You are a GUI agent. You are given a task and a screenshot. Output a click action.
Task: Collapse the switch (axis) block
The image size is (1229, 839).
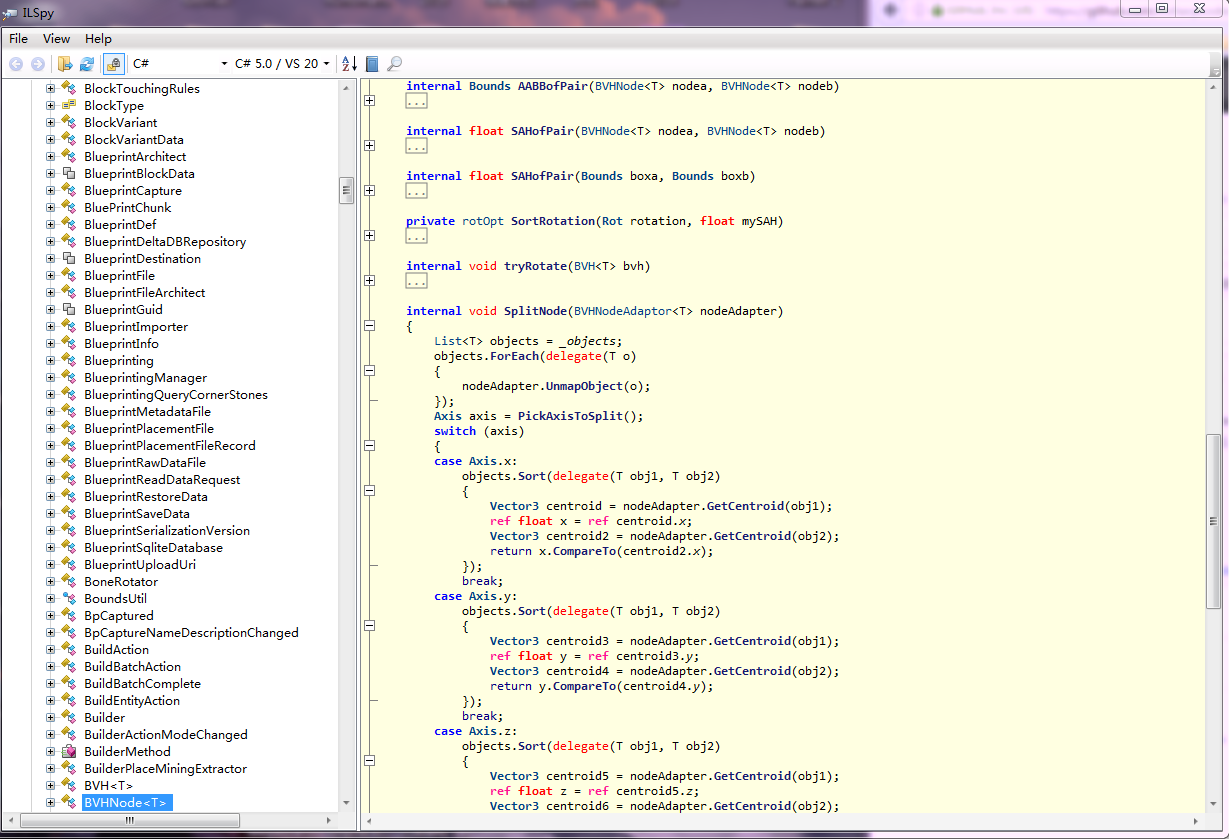tap(370, 446)
